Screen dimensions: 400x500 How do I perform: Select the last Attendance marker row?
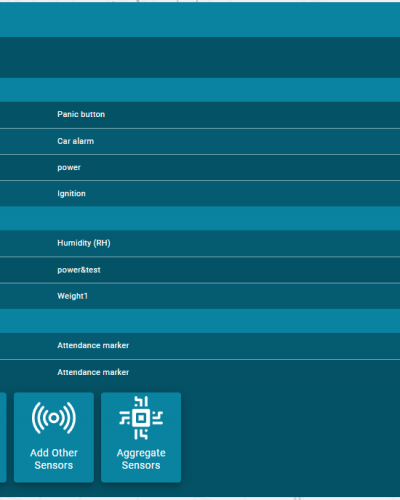point(200,372)
